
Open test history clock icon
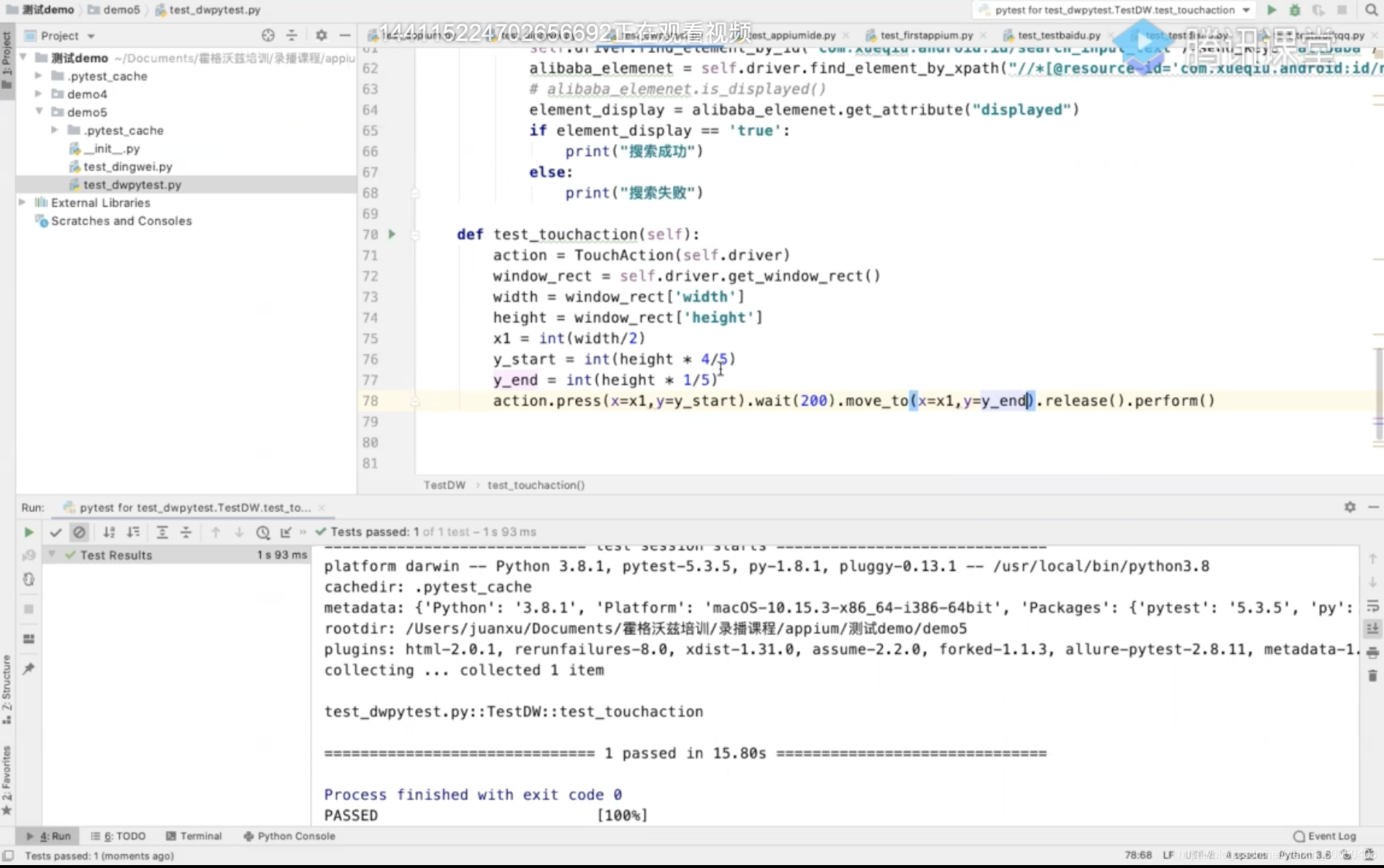(x=263, y=533)
